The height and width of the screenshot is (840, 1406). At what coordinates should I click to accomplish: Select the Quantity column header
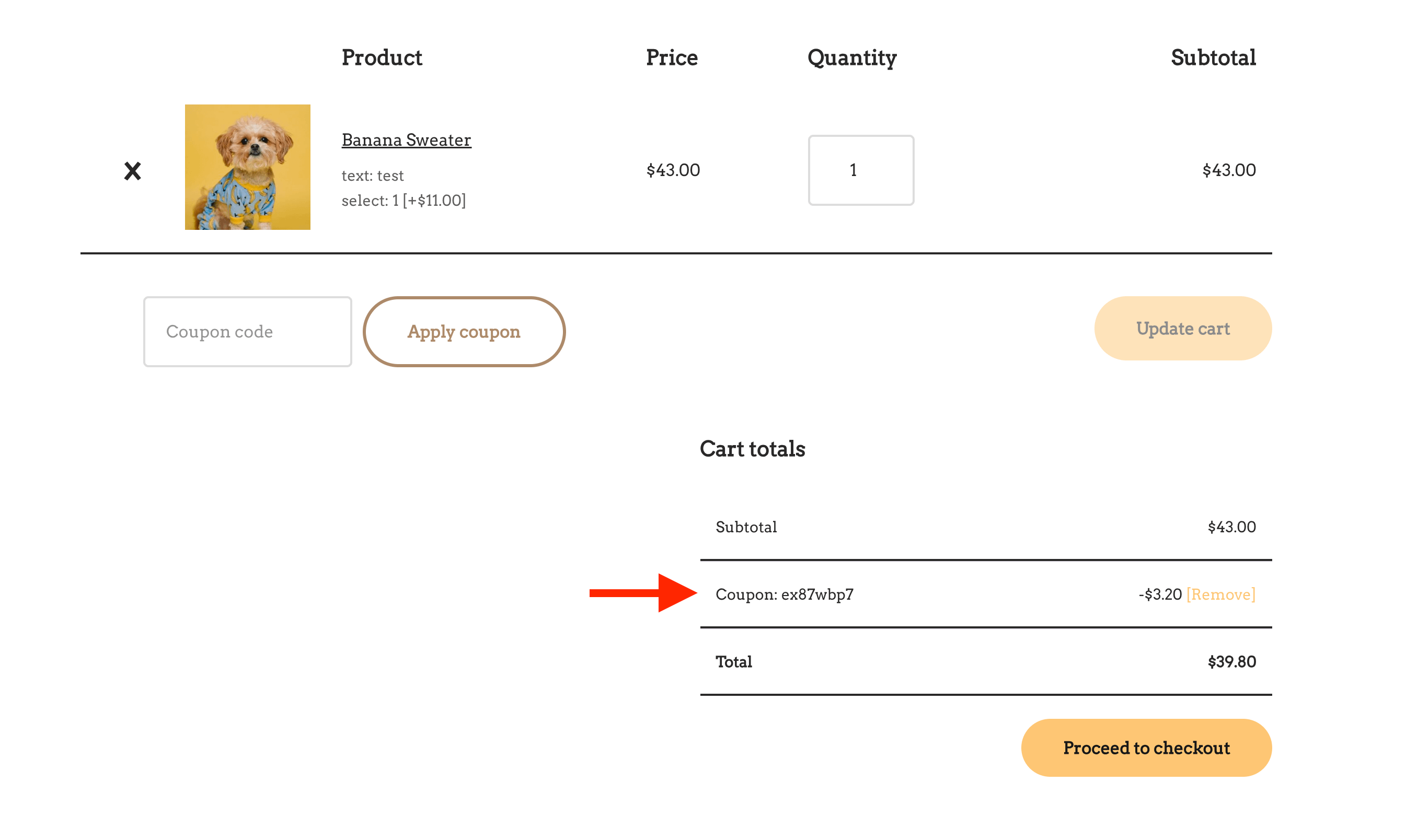(x=851, y=58)
